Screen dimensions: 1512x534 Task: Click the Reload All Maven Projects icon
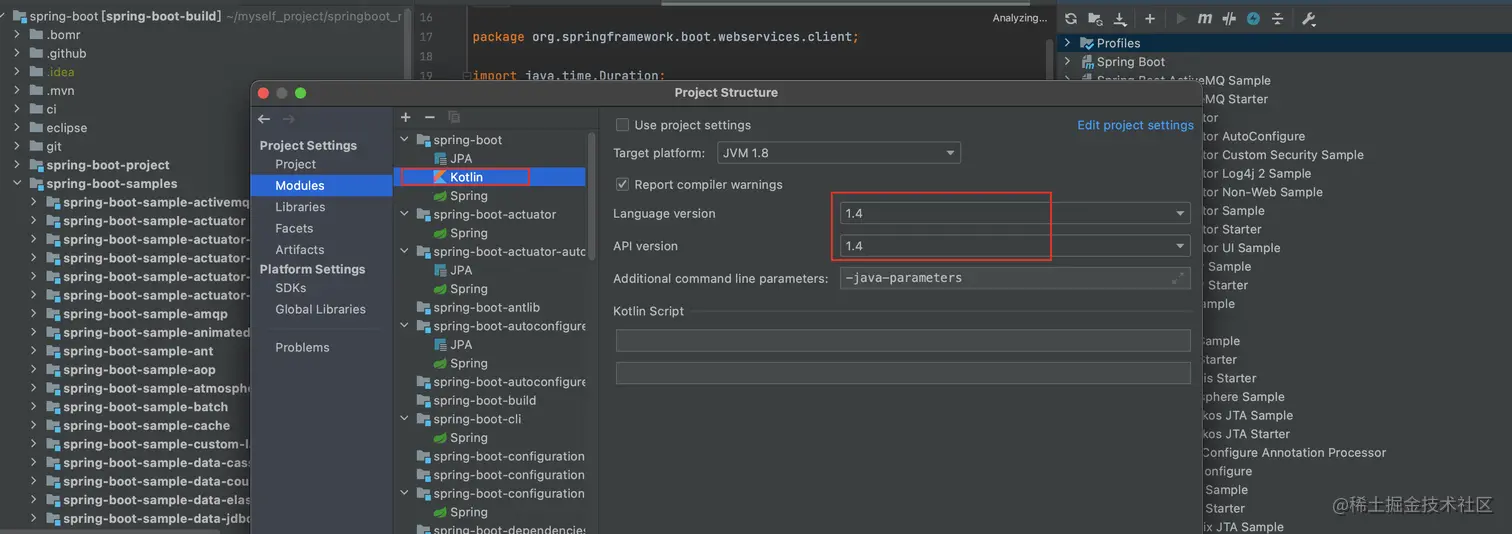tap(1071, 19)
